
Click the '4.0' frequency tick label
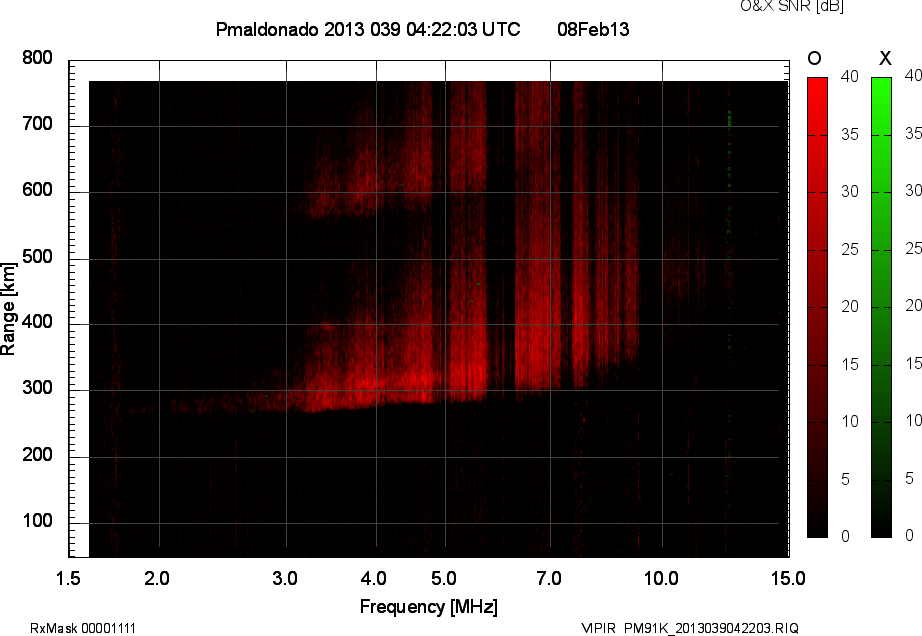373,578
